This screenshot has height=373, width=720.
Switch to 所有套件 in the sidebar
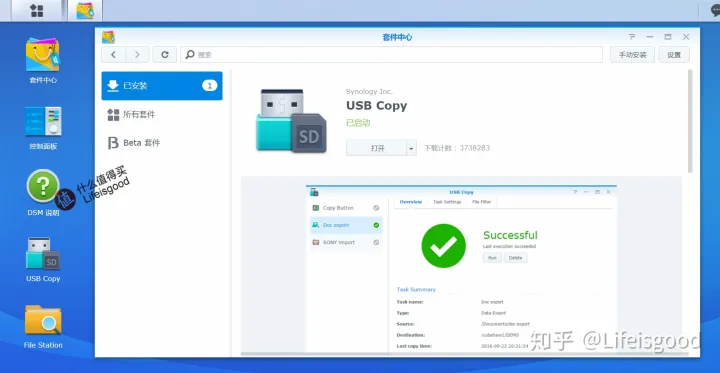click(162, 114)
